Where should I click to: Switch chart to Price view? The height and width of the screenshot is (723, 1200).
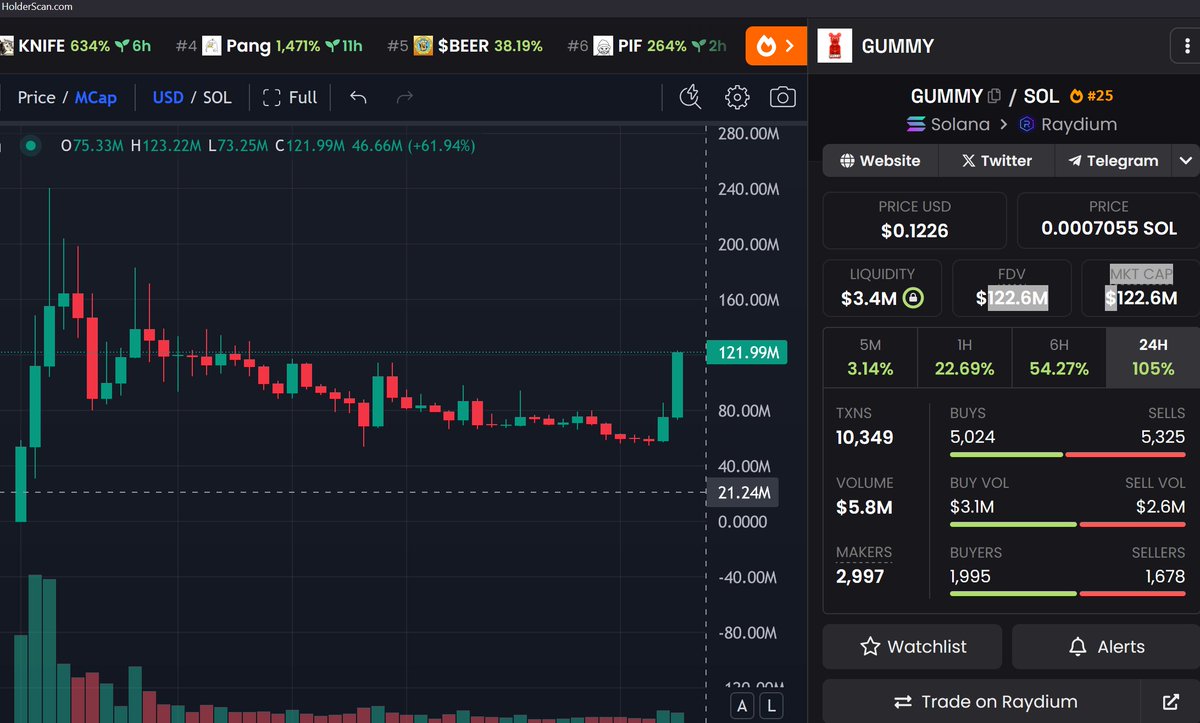36,97
